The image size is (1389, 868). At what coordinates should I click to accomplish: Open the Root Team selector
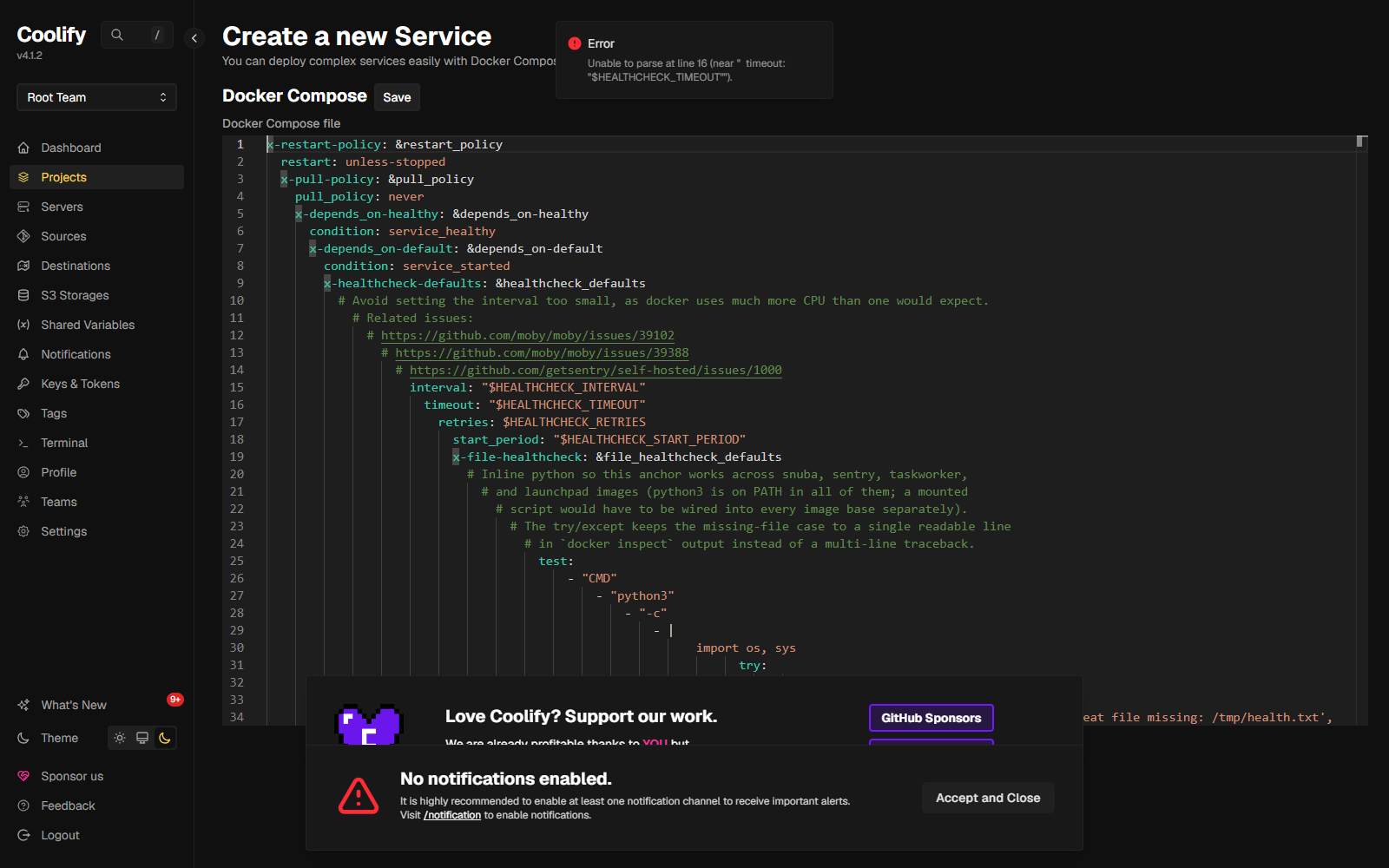click(x=96, y=97)
